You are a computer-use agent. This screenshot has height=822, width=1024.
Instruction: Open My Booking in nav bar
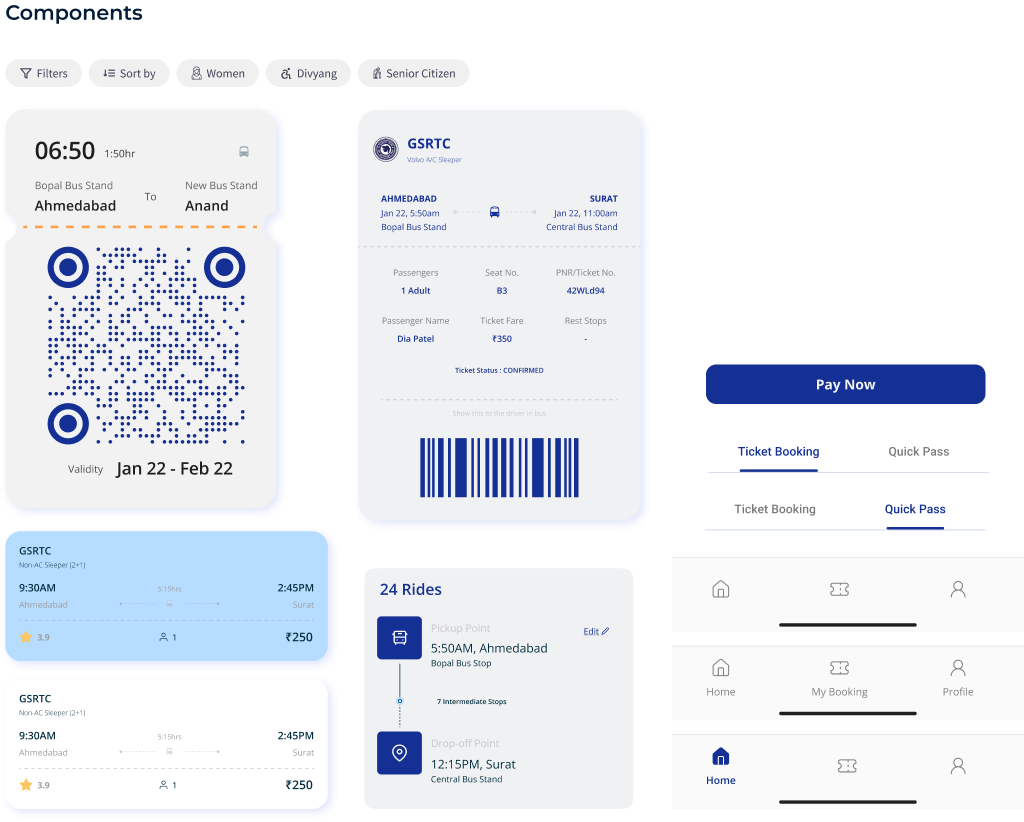pos(839,678)
